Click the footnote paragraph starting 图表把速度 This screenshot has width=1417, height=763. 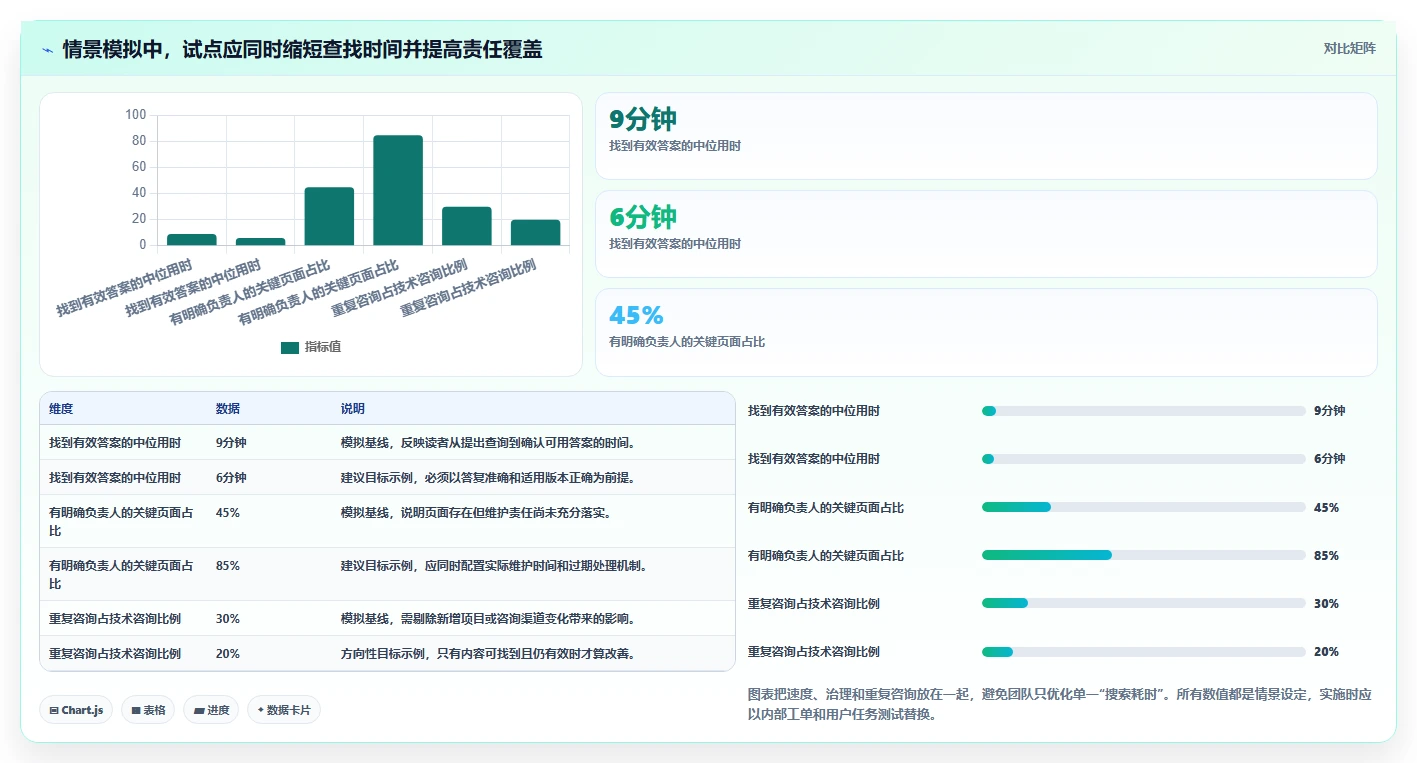[x=1061, y=704]
